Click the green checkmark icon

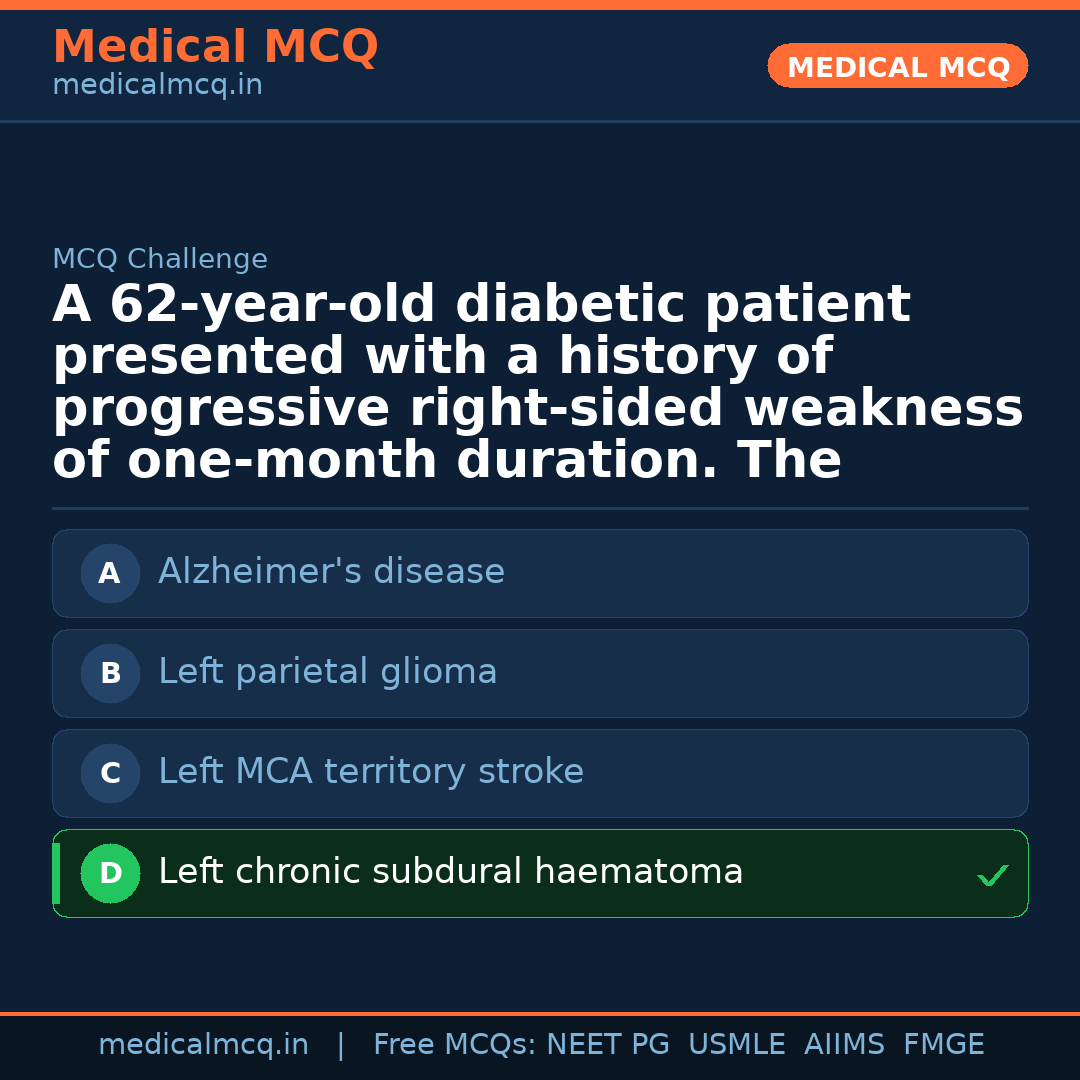pos(992,876)
